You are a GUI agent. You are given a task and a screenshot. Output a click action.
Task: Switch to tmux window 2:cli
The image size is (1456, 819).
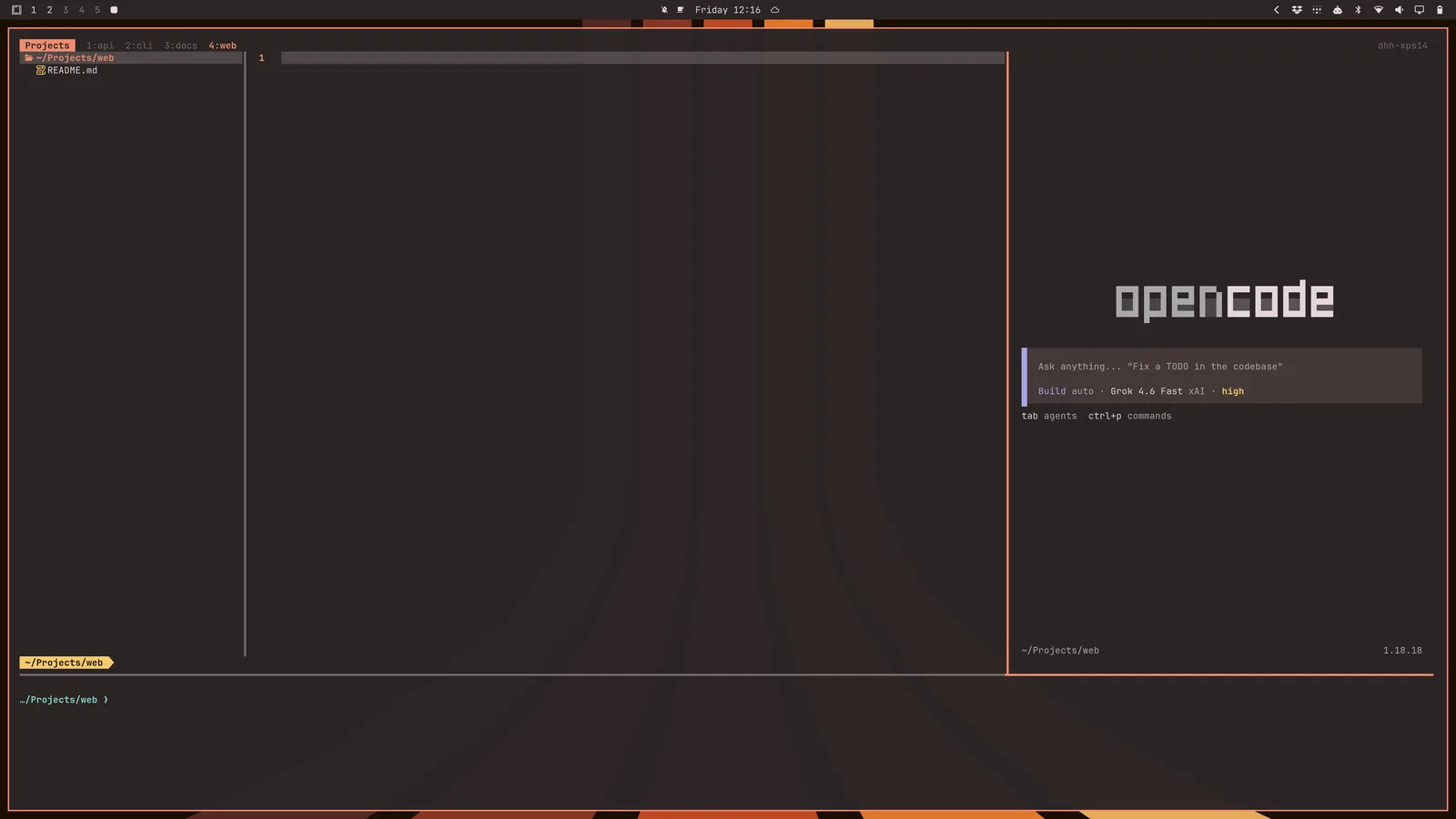pos(139,45)
